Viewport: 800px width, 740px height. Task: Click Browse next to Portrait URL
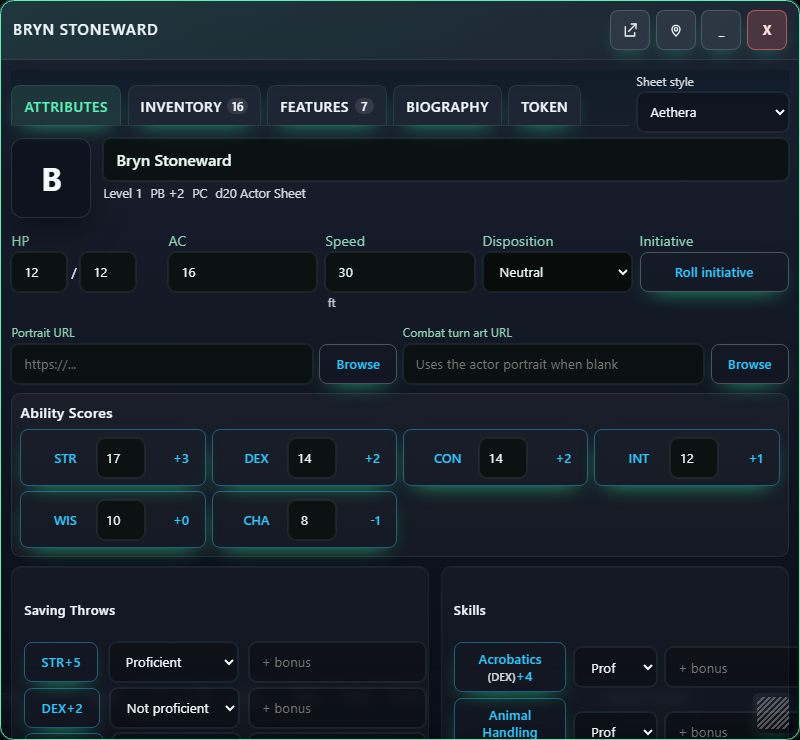358,364
